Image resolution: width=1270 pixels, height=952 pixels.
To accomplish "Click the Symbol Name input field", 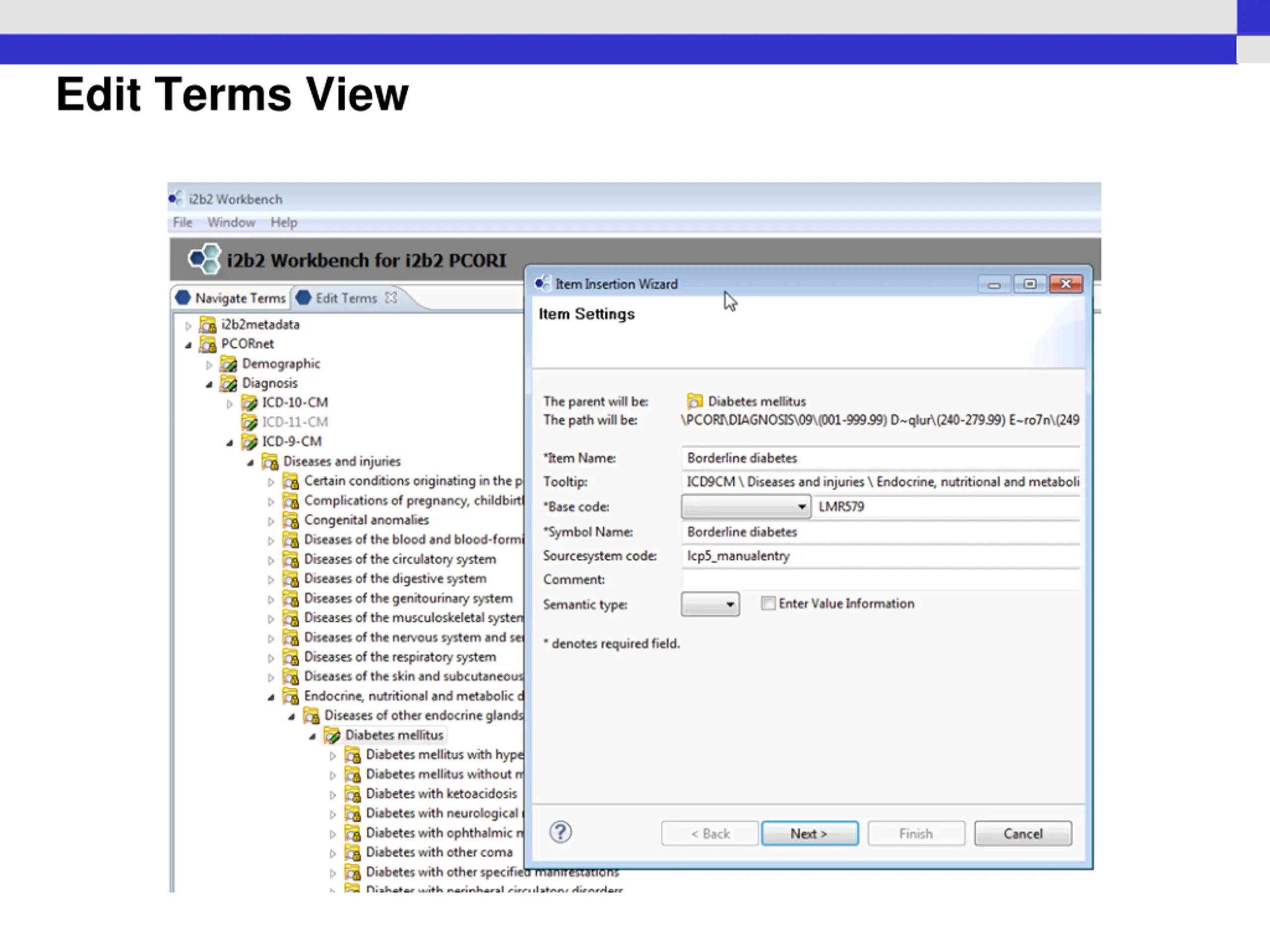I will pyautogui.click(x=881, y=532).
